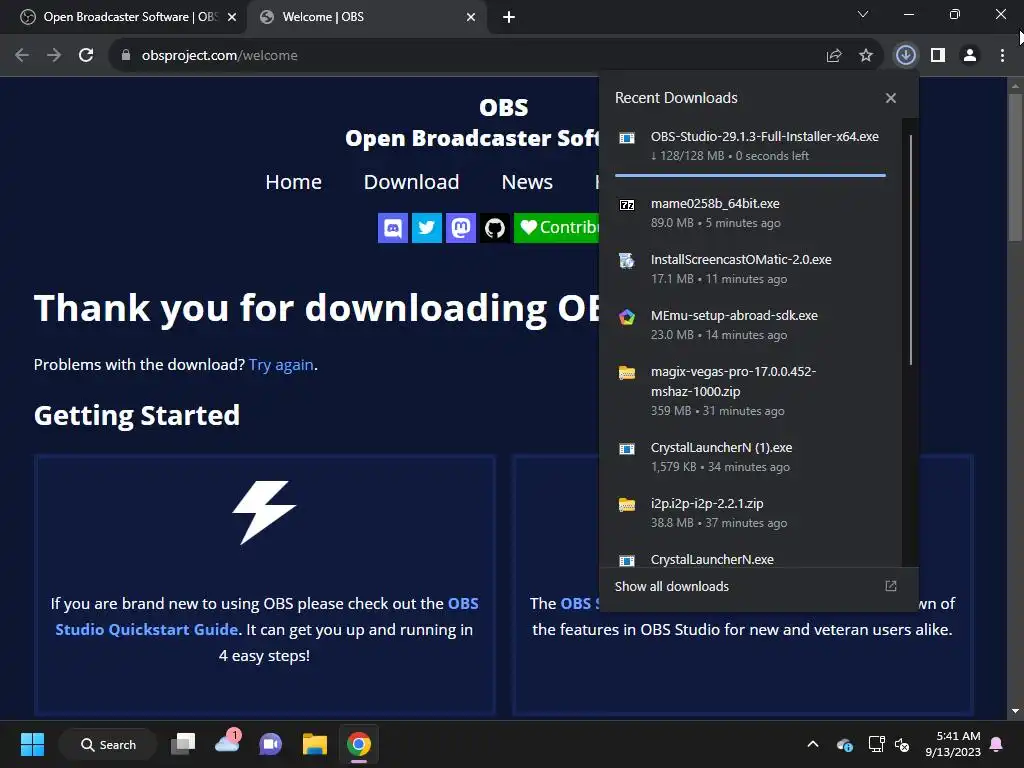This screenshot has width=1024, height=768.
Task: Click the i2p zip folder icon
Action: [627, 504]
